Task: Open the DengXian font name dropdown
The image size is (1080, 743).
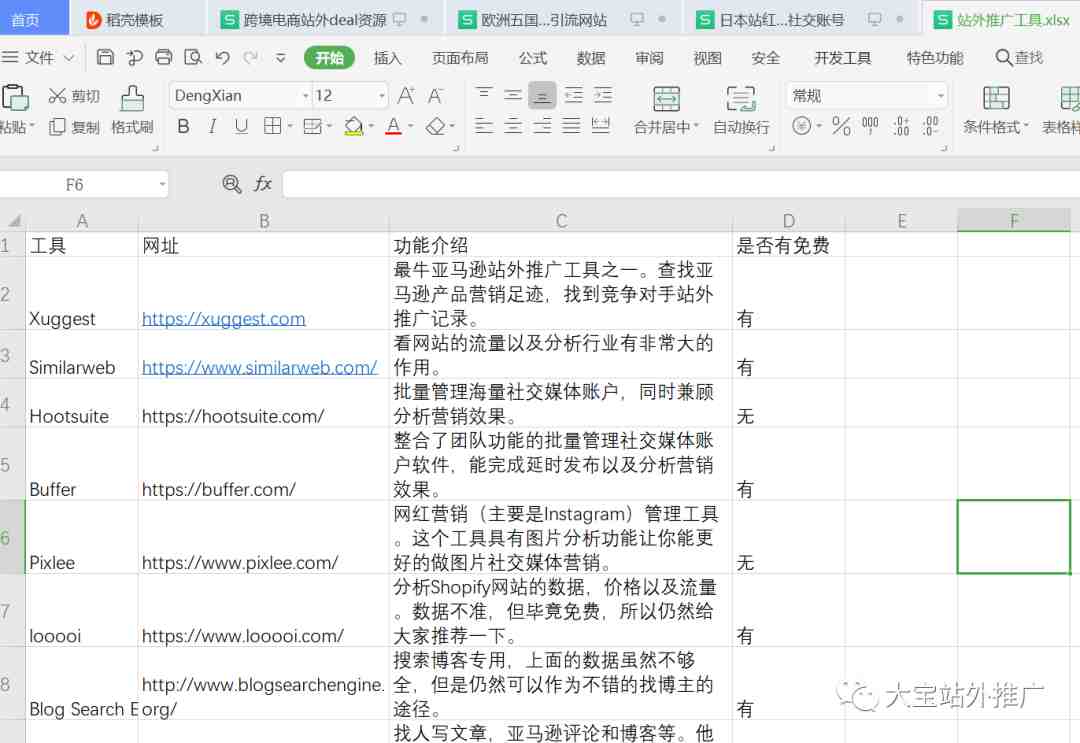Action: pyautogui.click(x=306, y=96)
